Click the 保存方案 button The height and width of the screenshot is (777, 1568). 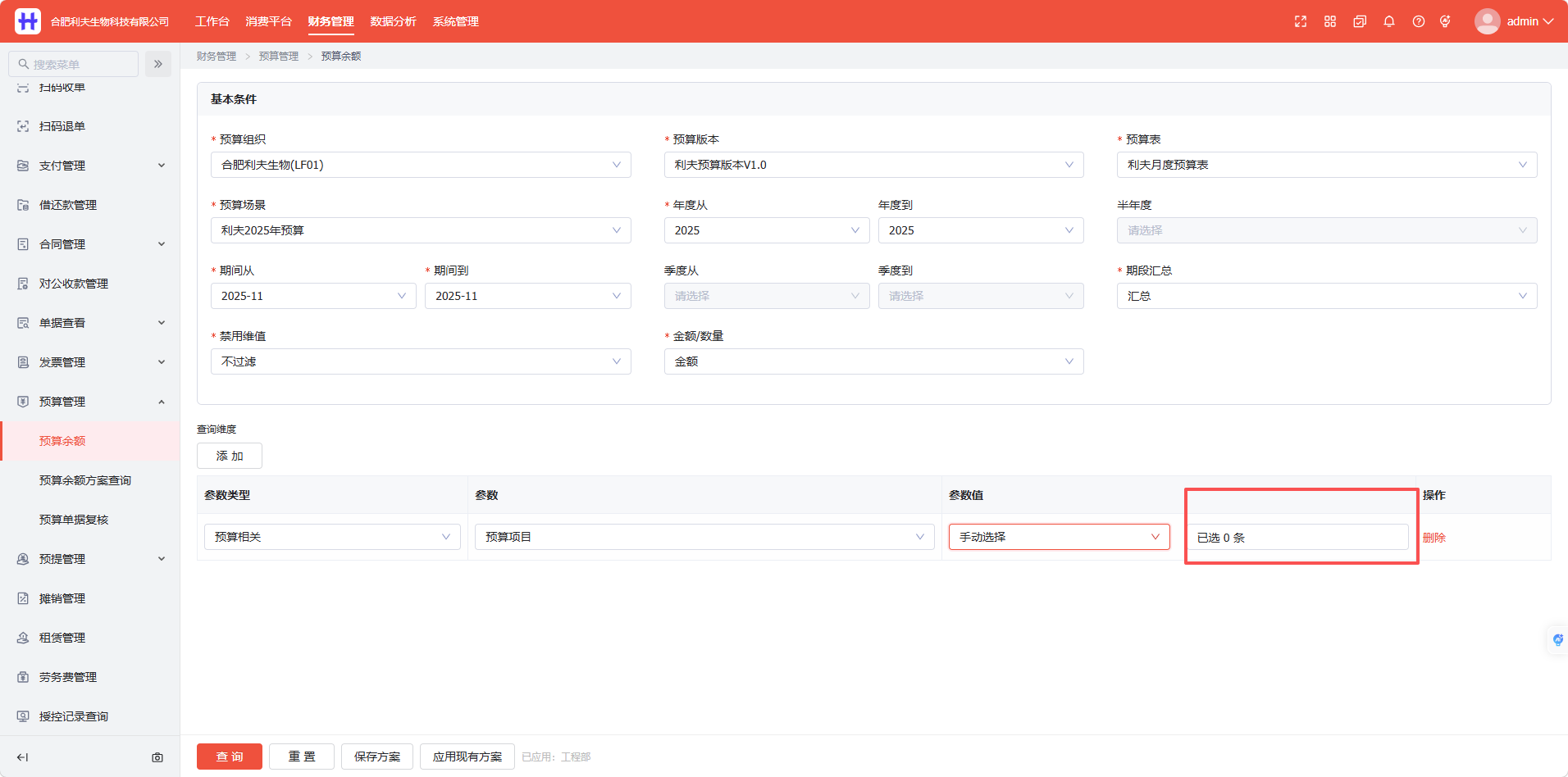coord(377,757)
